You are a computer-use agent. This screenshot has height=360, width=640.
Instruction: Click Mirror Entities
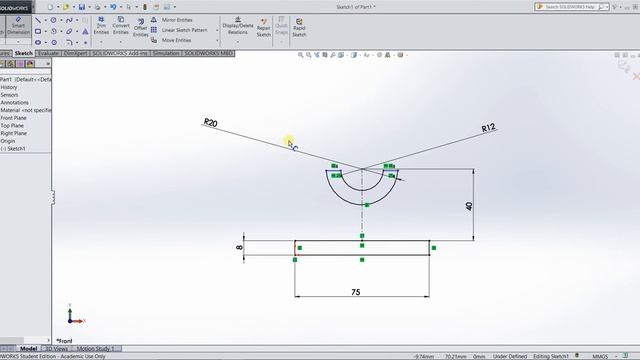[172, 20]
